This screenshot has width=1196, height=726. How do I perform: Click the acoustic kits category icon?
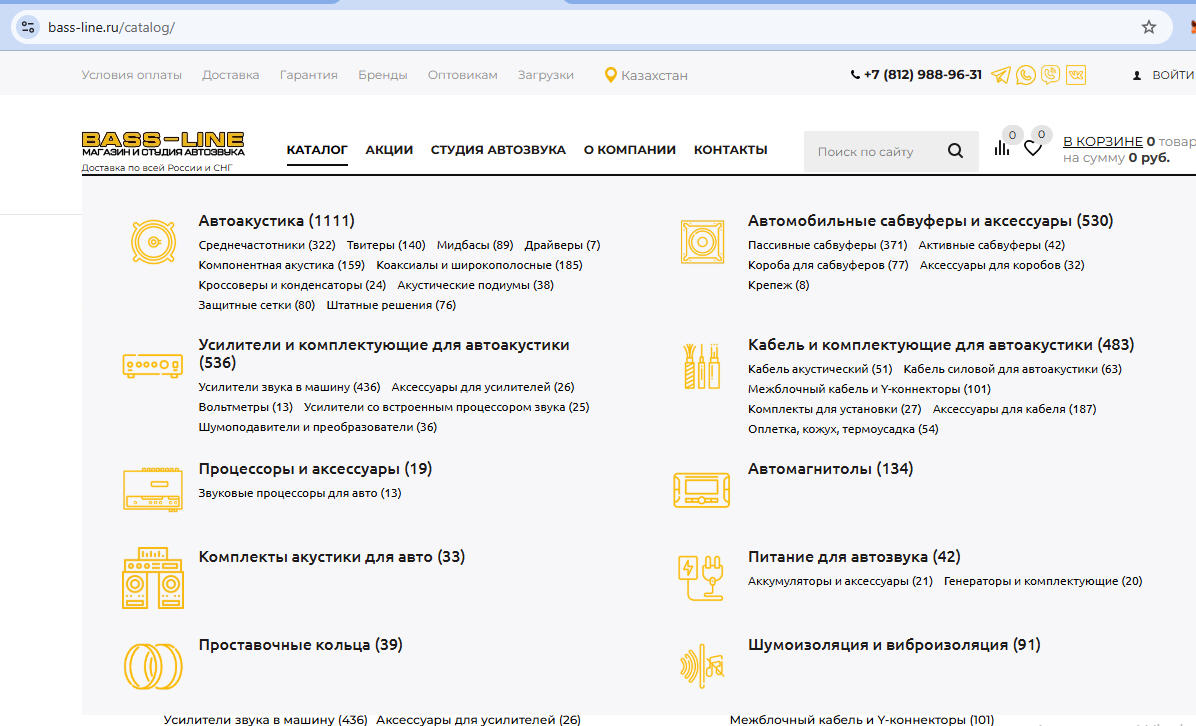(x=153, y=577)
